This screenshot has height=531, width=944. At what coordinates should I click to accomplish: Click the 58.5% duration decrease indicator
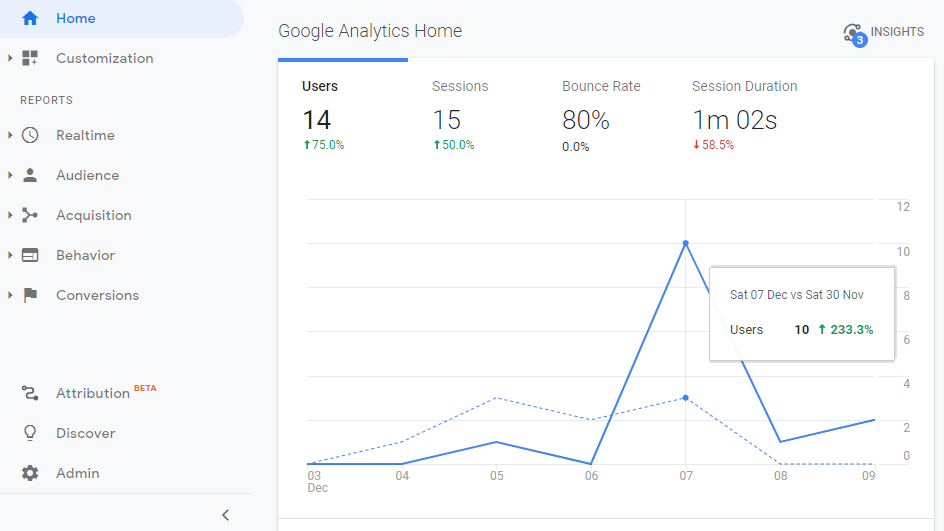713,145
